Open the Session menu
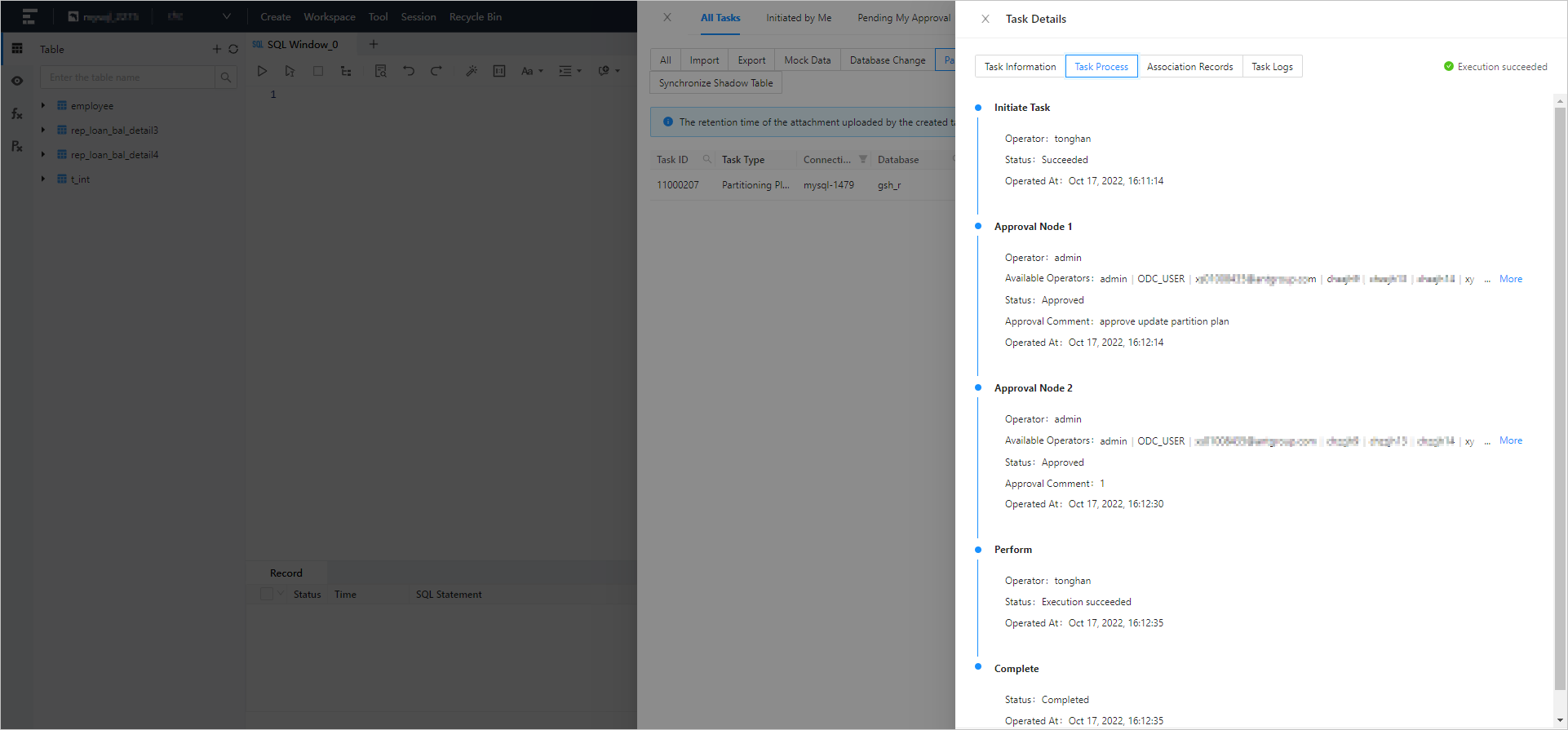 tap(419, 16)
